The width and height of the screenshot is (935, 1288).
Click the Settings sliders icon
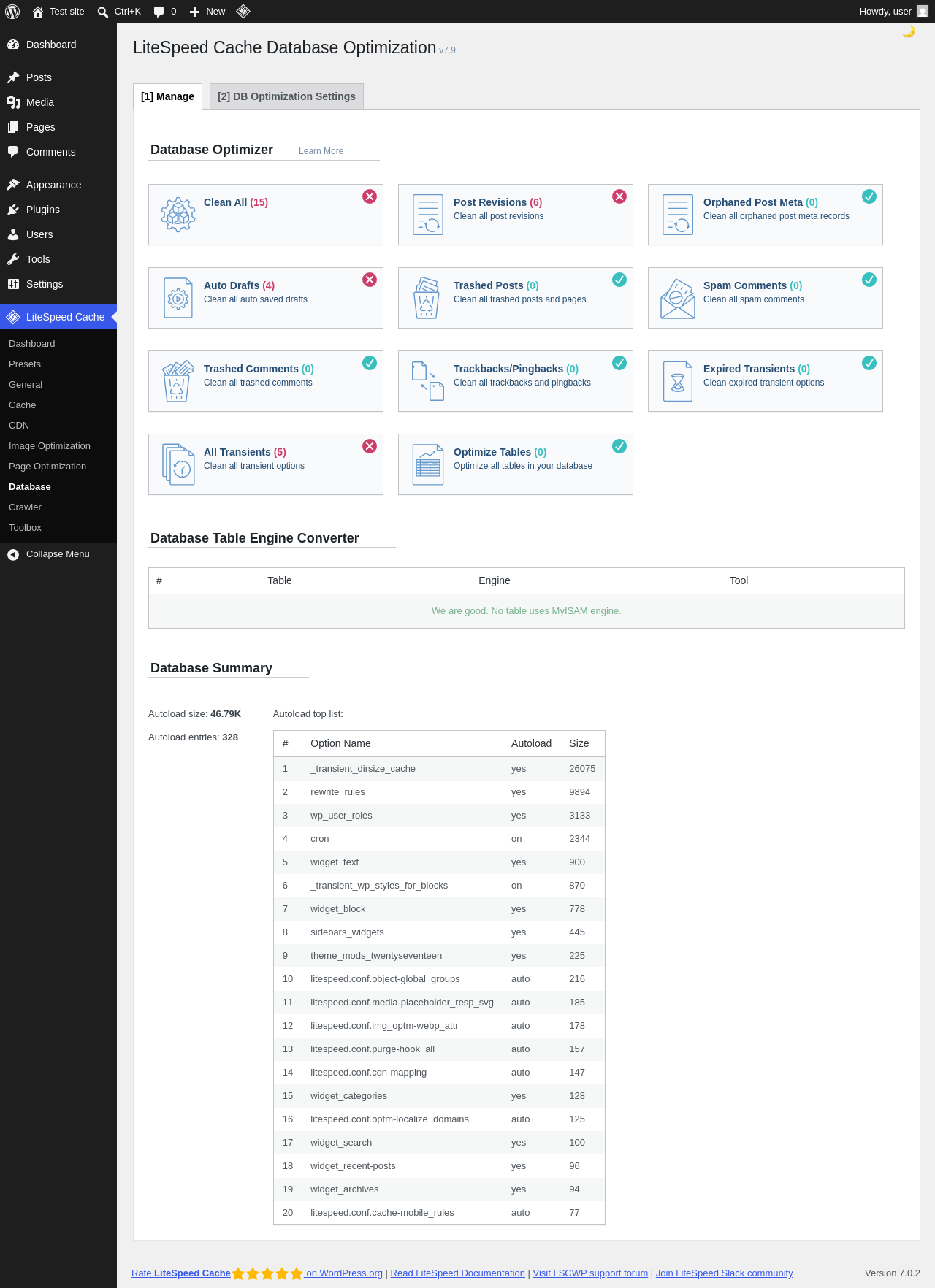(x=13, y=284)
